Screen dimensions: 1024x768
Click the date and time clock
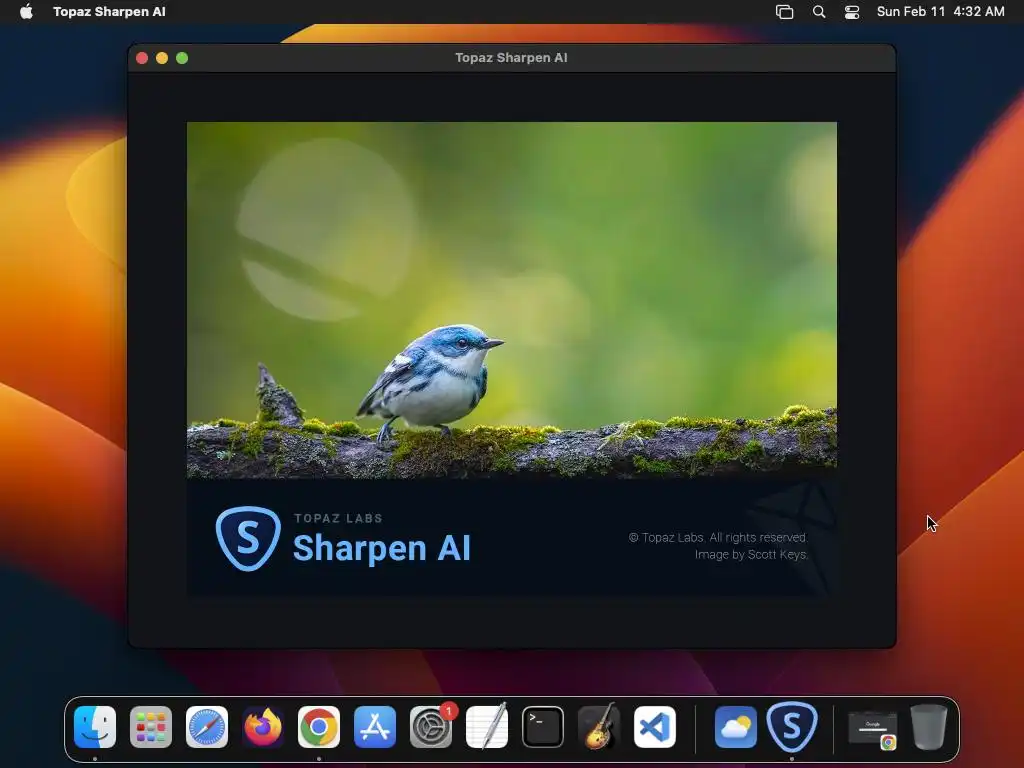(940, 12)
